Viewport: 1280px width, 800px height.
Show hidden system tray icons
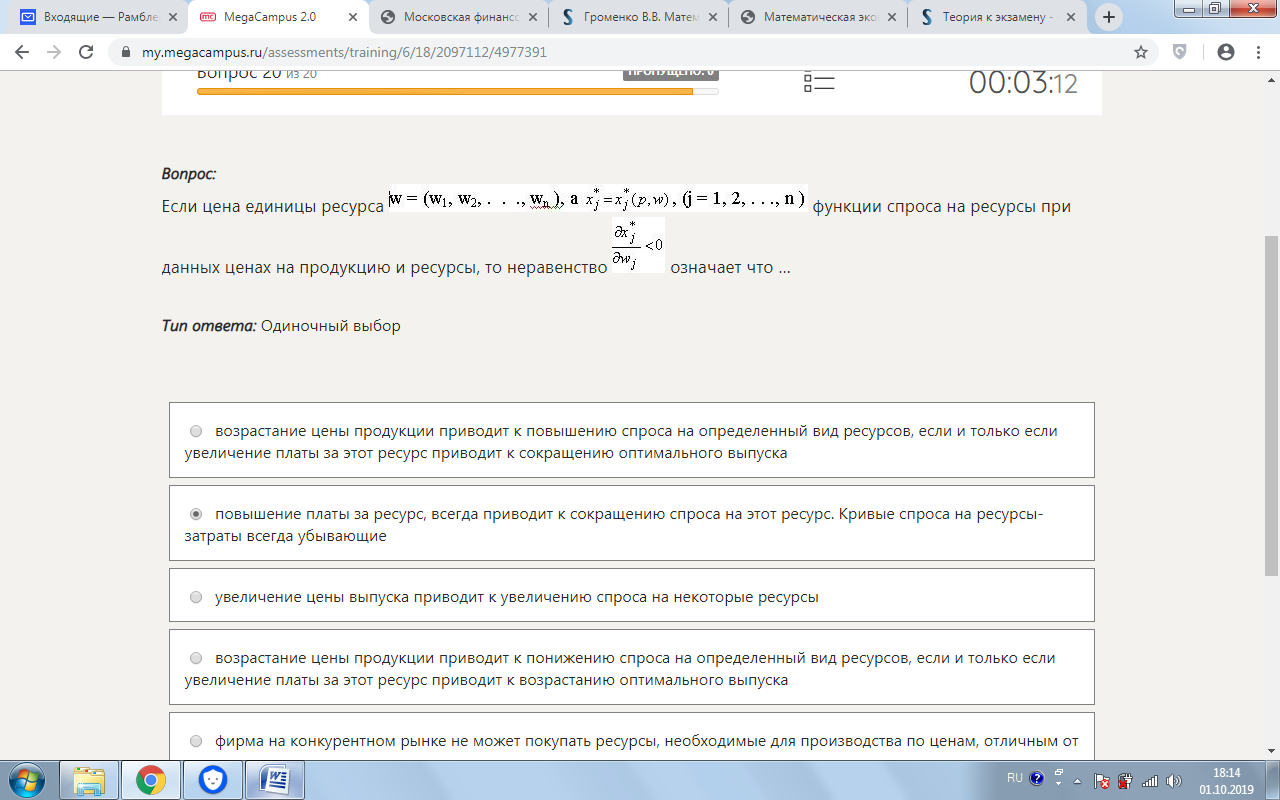1077,780
